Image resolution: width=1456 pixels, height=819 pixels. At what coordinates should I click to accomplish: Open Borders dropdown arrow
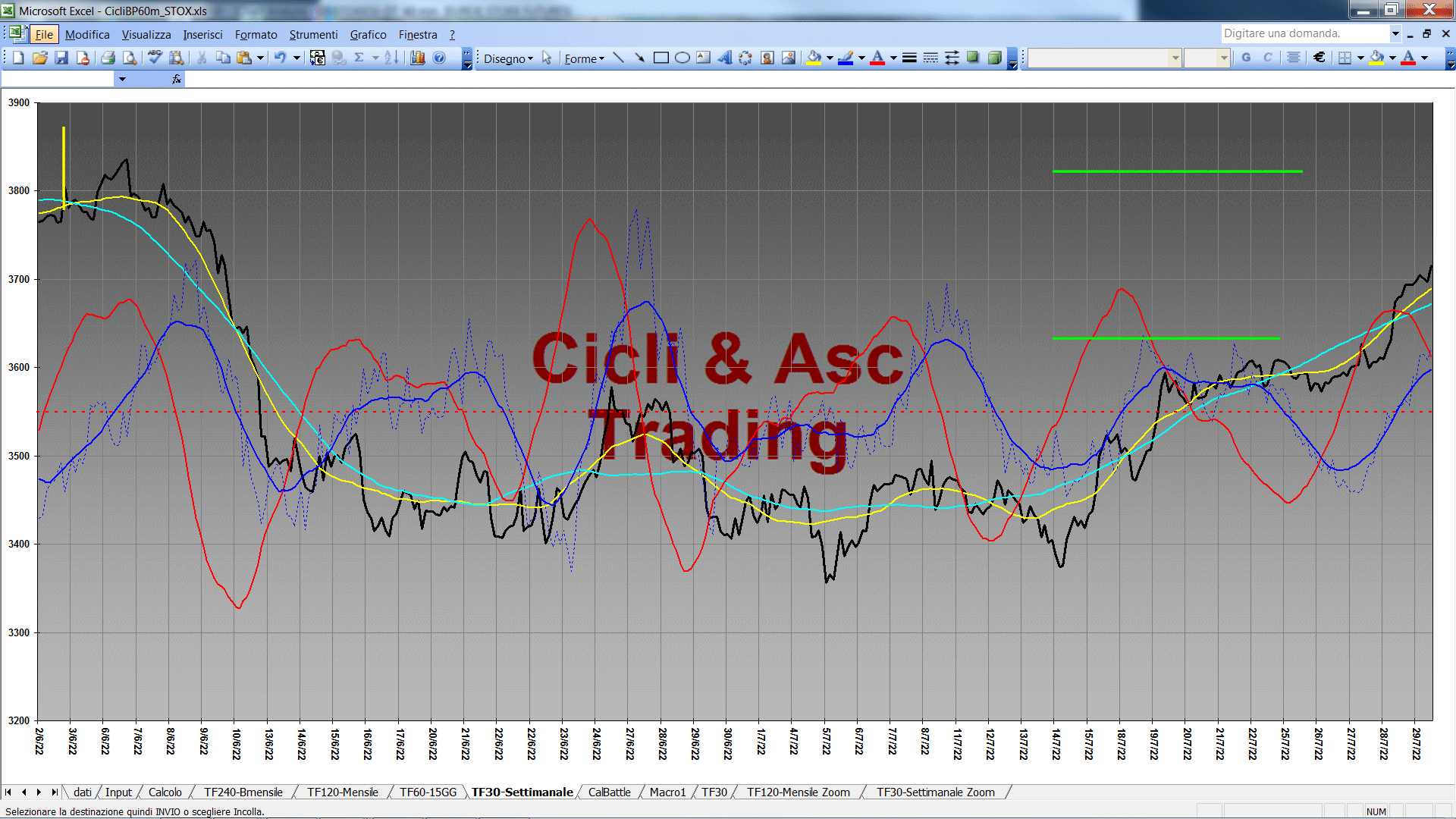tap(1360, 58)
